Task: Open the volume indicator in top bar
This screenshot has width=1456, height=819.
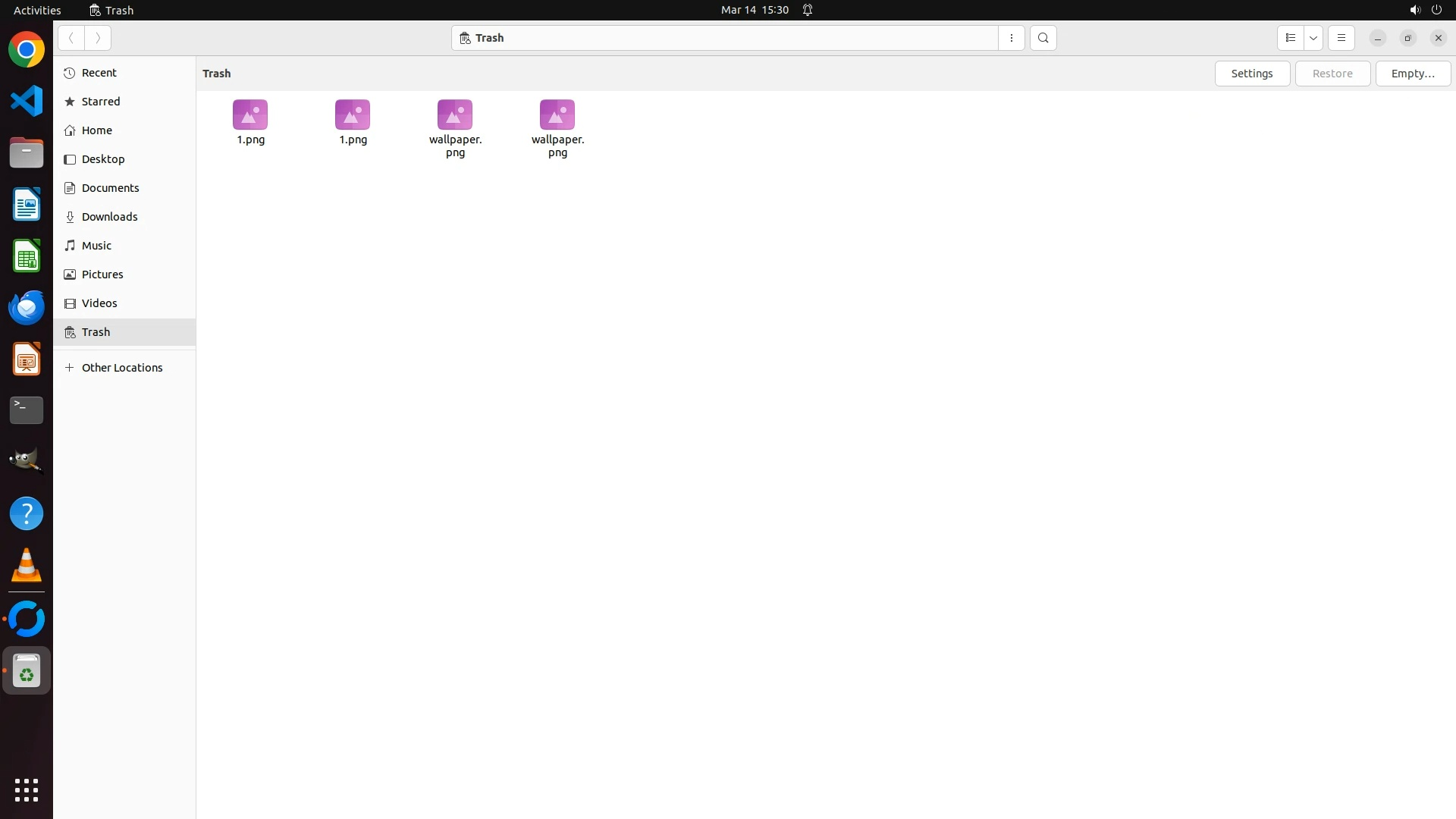Action: [1414, 10]
